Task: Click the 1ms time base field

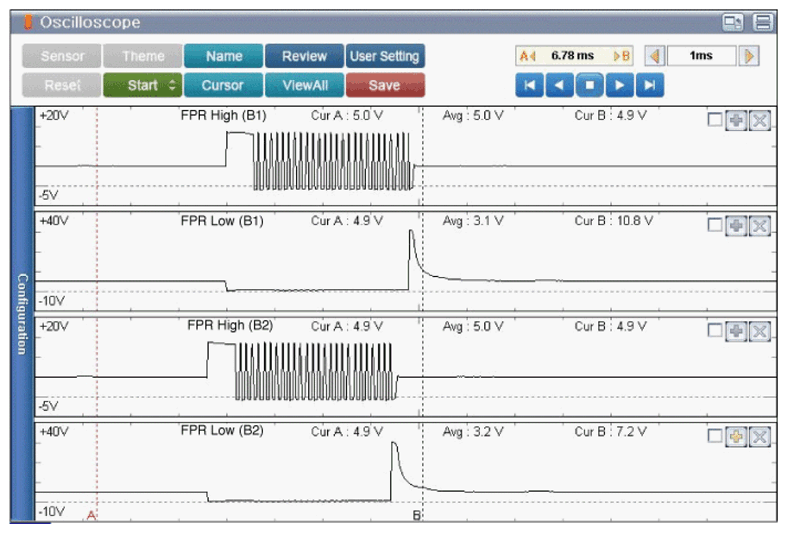Action: coord(701,56)
